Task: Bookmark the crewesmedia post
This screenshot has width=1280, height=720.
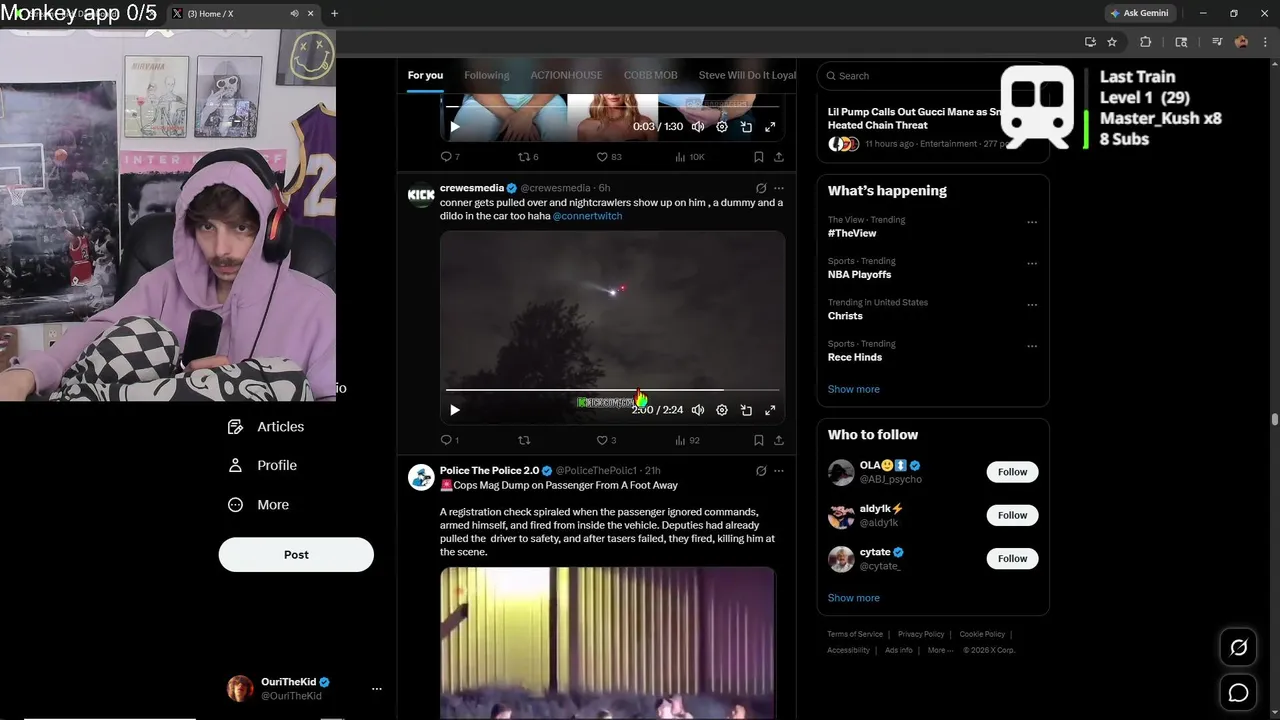Action: click(759, 440)
